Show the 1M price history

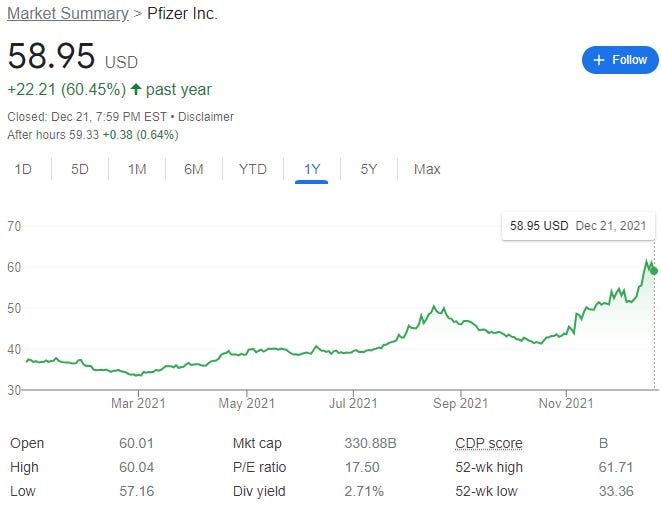(x=137, y=169)
